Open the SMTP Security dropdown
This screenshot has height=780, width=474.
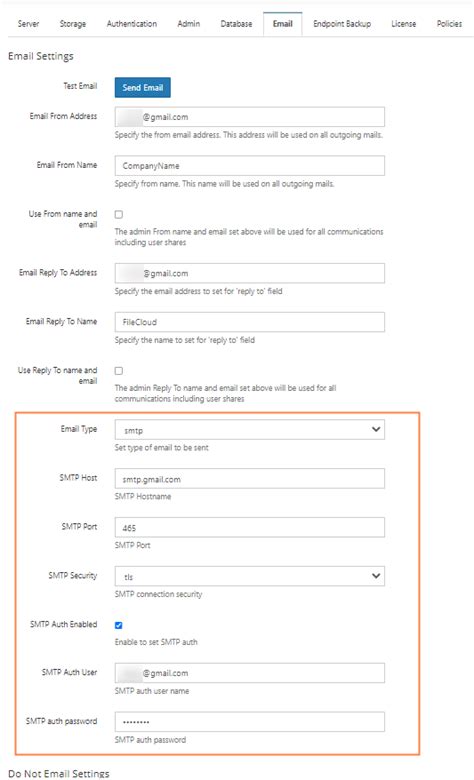tap(250, 576)
